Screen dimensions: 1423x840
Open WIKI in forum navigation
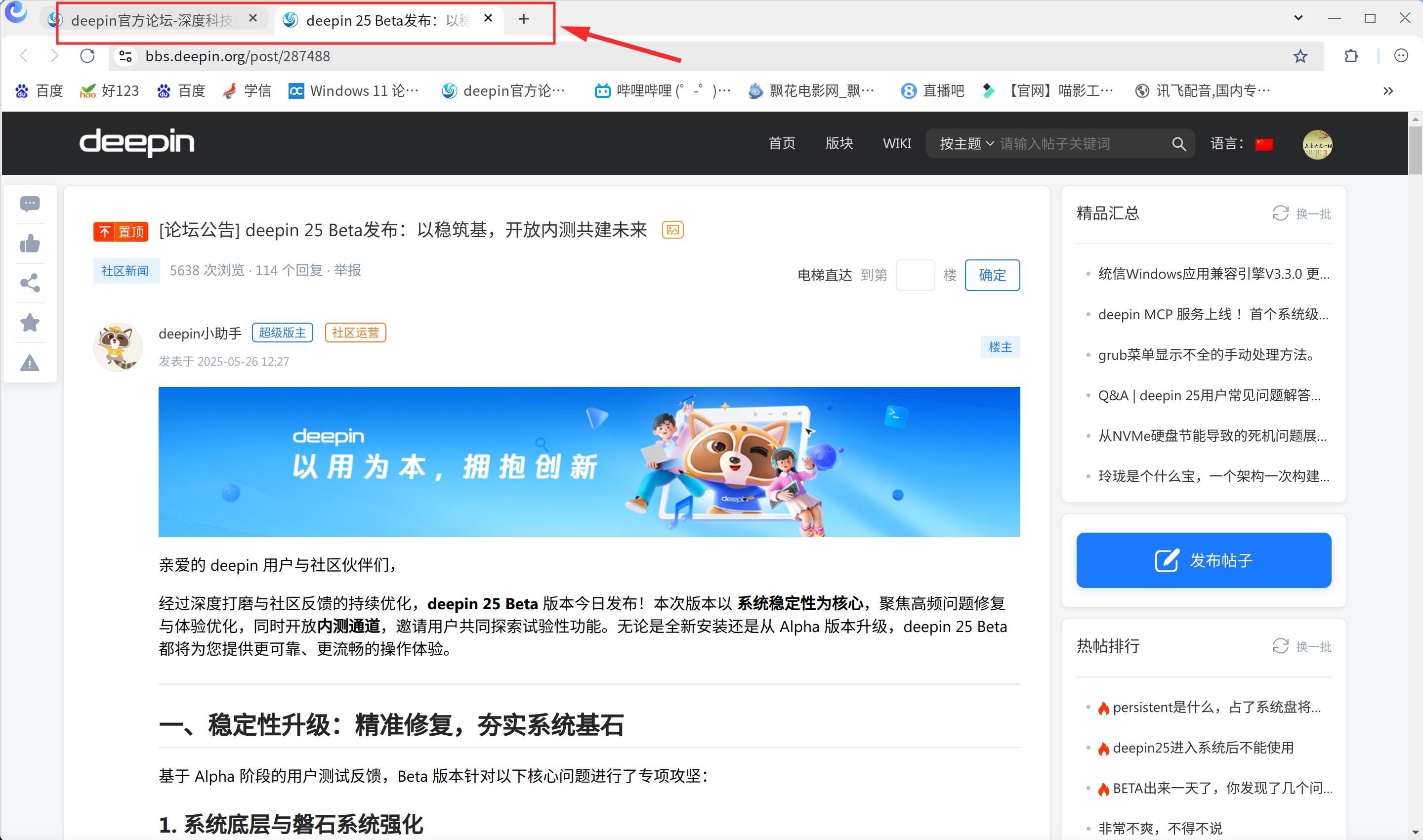click(x=897, y=144)
